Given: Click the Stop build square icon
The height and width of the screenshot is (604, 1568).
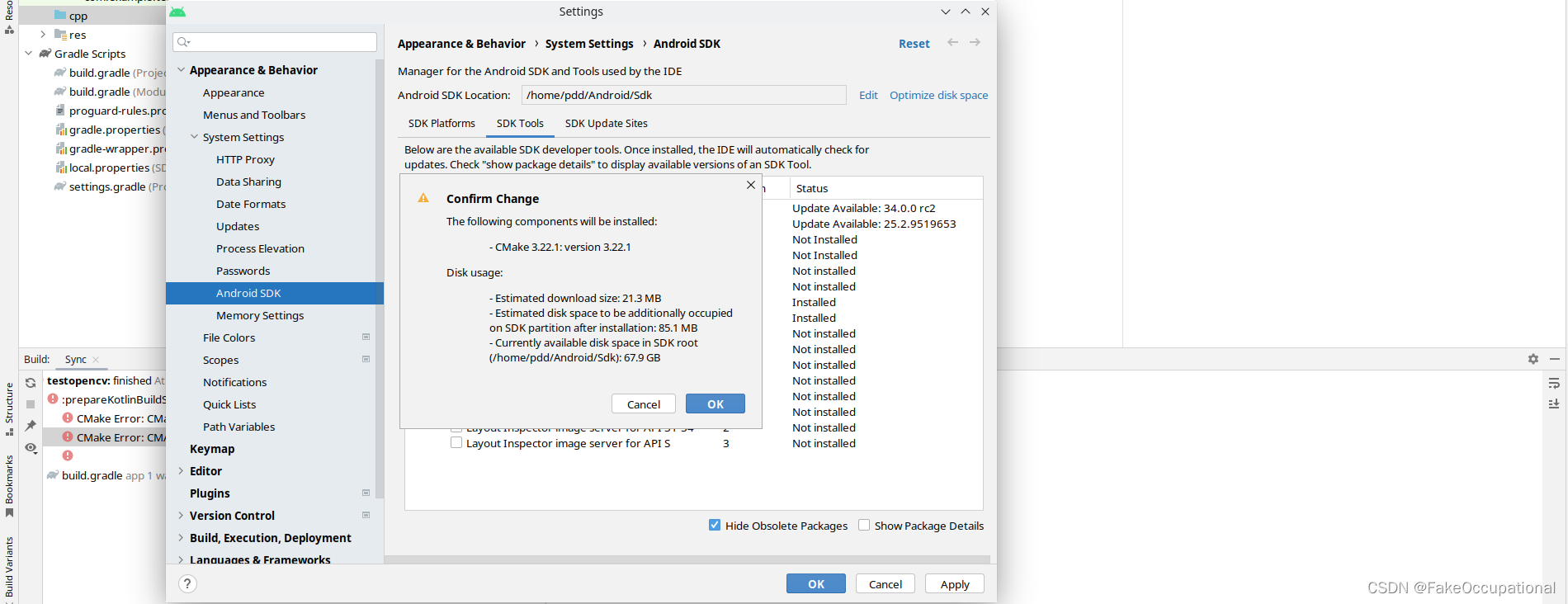Looking at the screenshot, I should coord(31,404).
